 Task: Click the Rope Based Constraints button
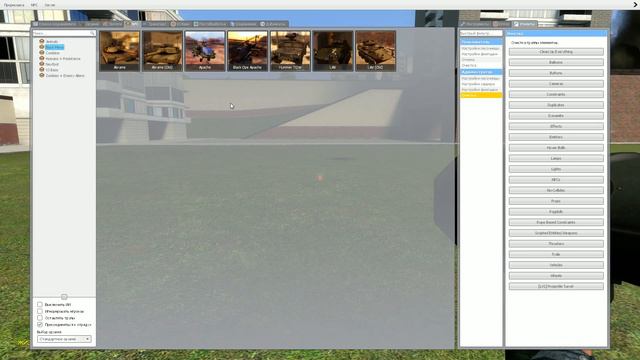point(556,222)
